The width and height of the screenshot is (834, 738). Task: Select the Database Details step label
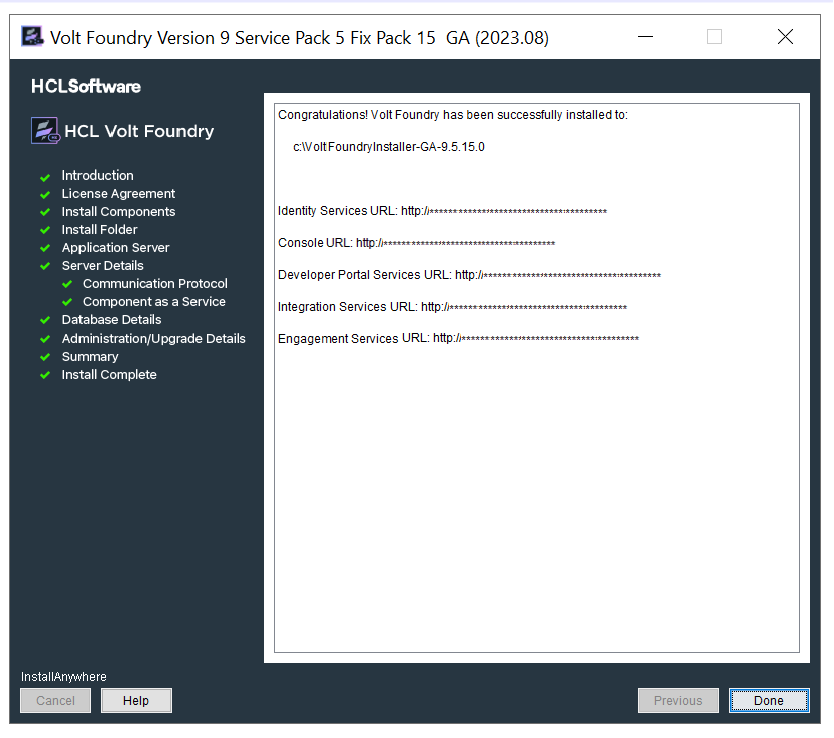111,320
